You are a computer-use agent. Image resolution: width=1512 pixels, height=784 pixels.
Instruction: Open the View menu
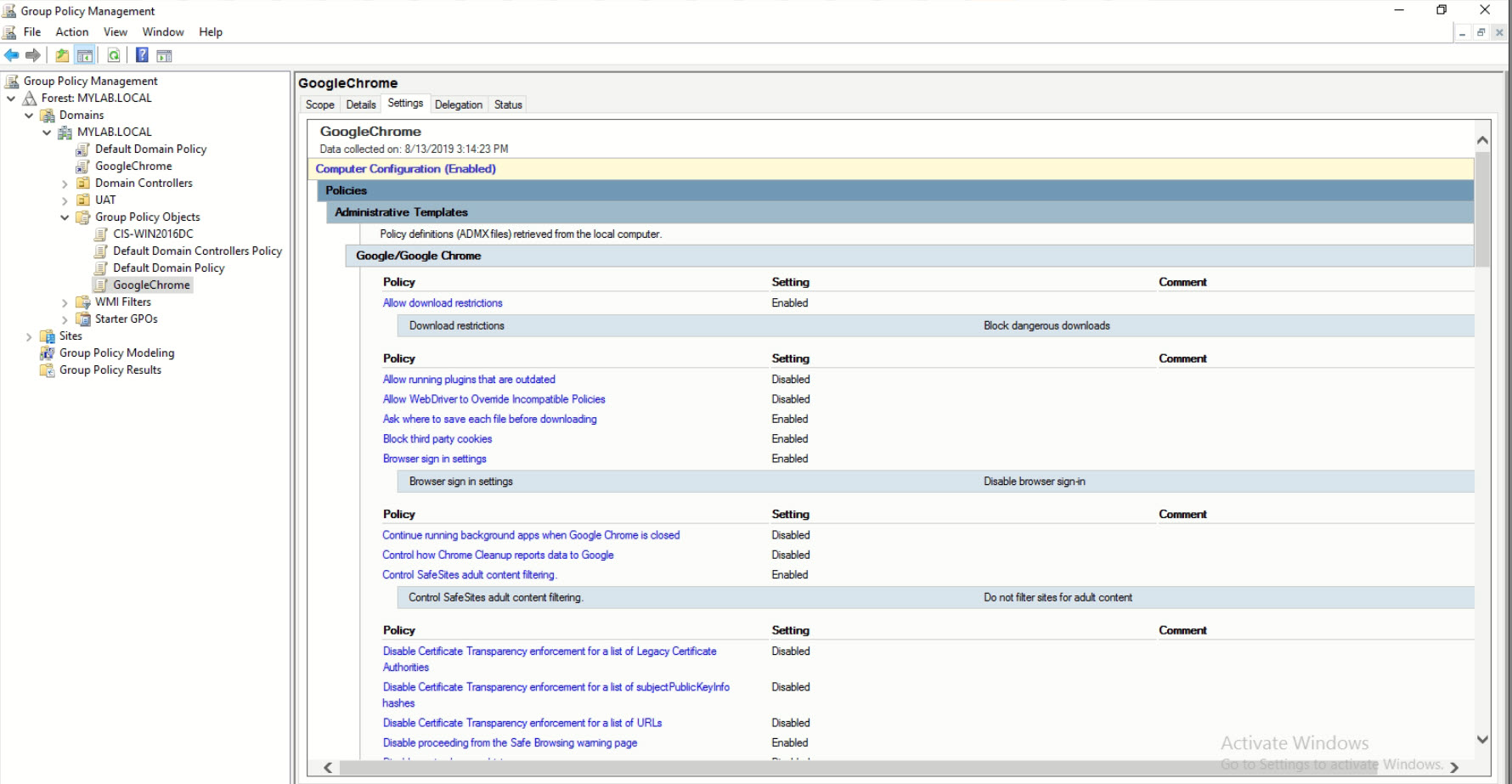116,31
